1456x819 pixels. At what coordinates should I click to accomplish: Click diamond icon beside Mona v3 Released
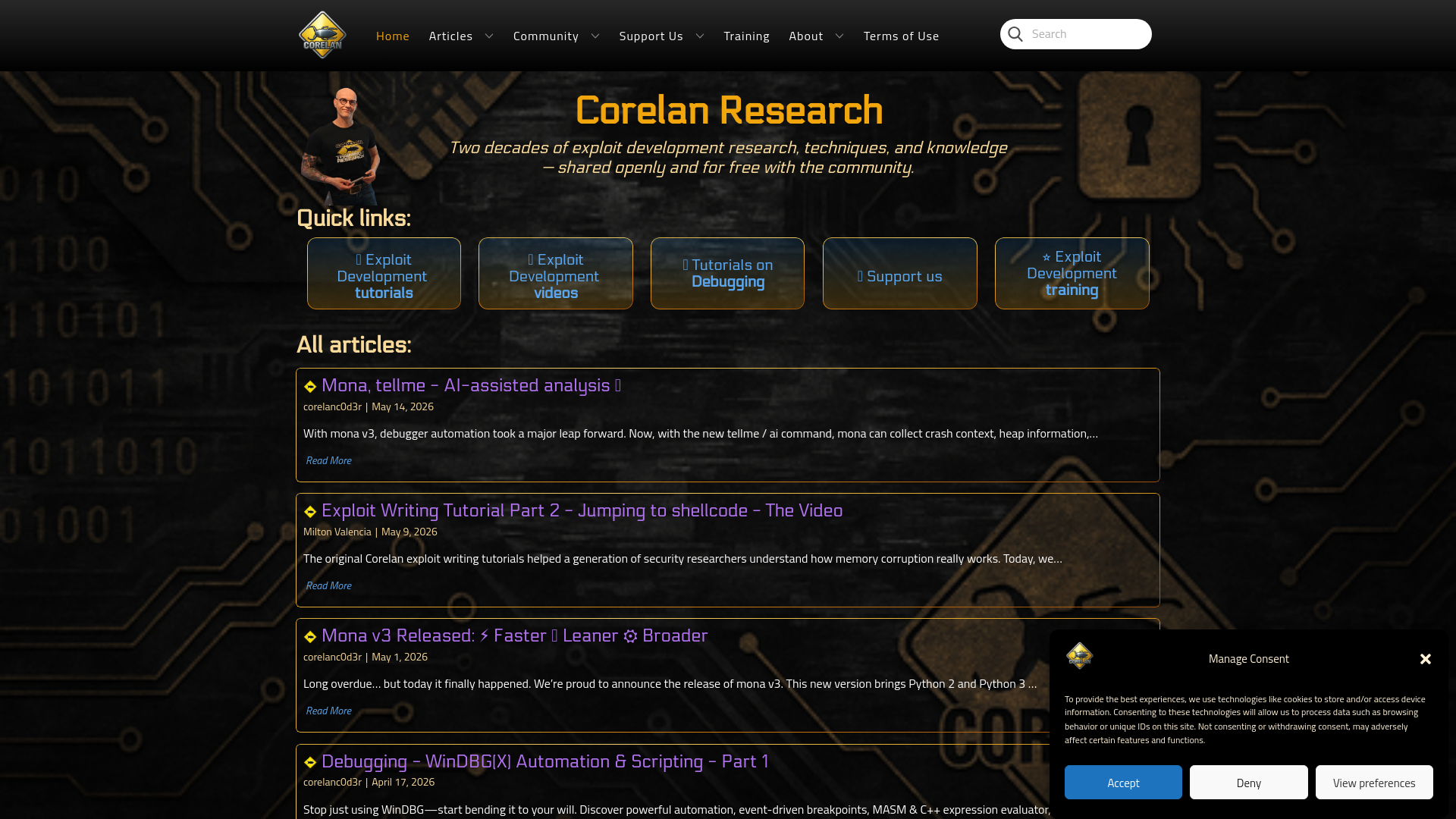(x=310, y=637)
